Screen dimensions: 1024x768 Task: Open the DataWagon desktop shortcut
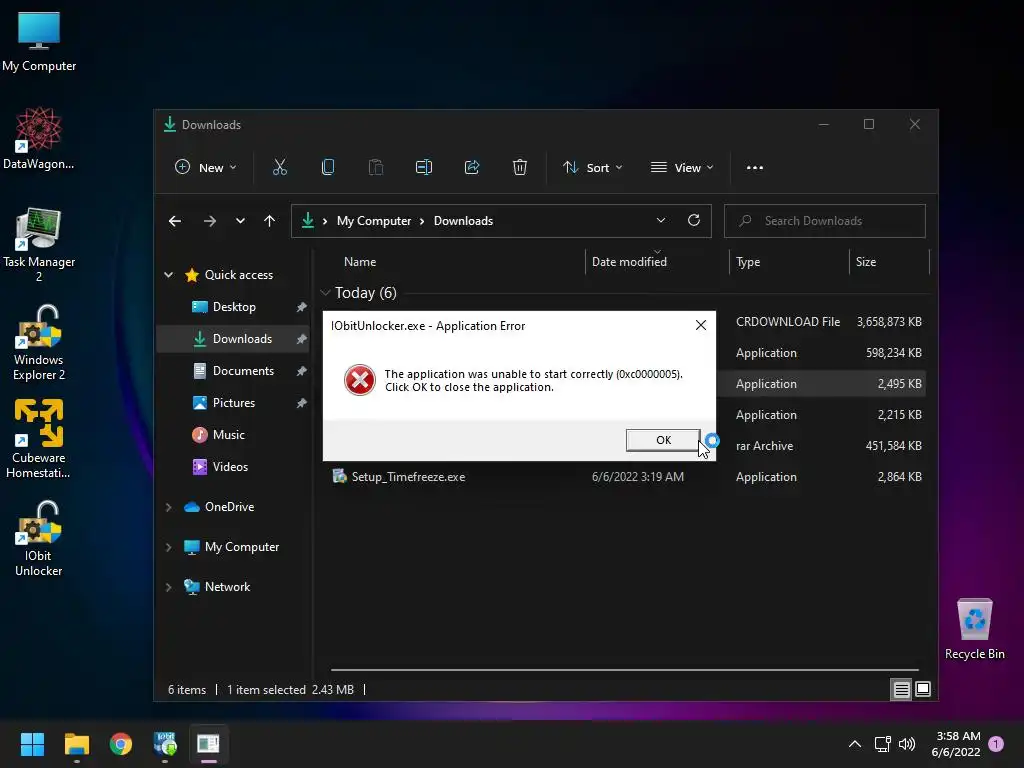point(39,138)
